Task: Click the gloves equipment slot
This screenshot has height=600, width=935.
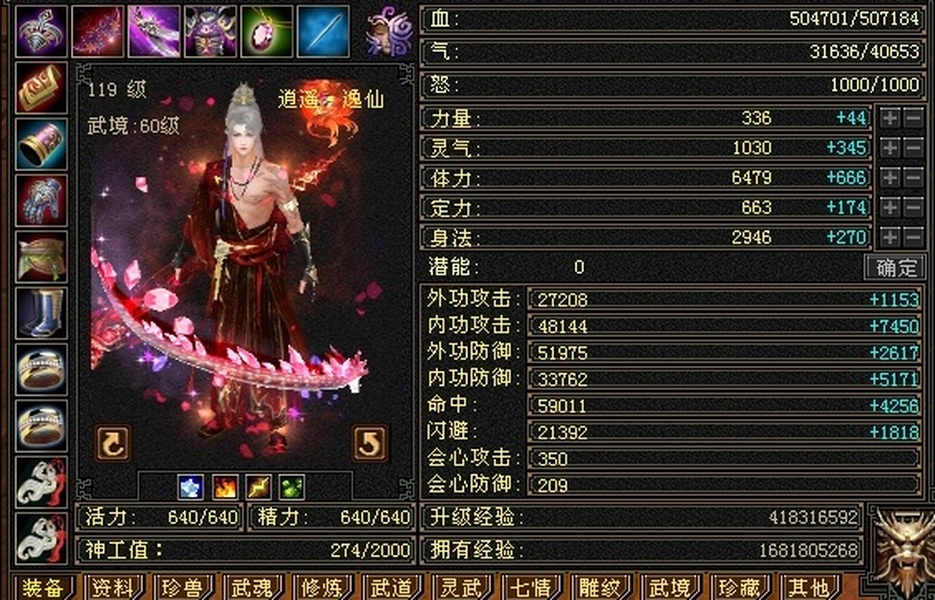Action: point(41,200)
